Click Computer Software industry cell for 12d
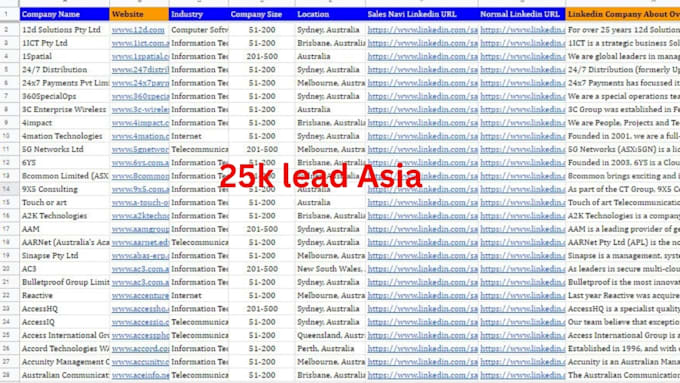The width and height of the screenshot is (680, 383). coord(198,29)
